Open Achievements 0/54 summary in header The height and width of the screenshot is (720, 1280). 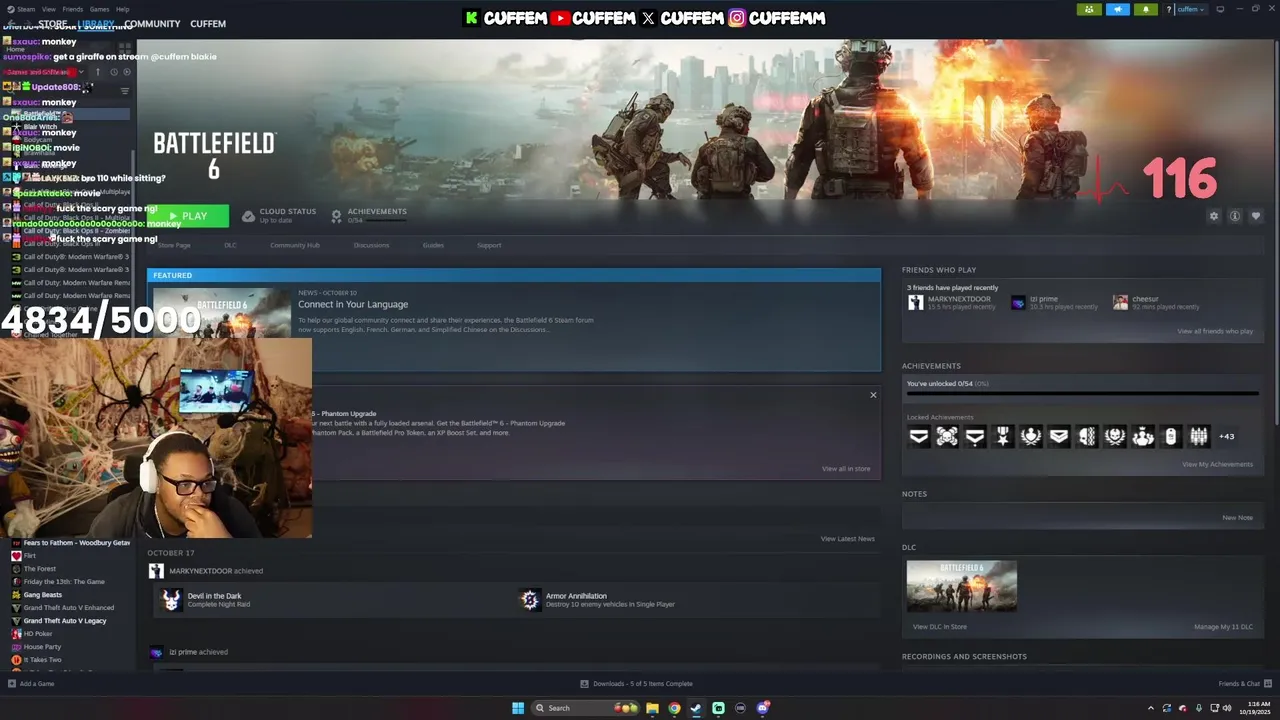point(369,215)
